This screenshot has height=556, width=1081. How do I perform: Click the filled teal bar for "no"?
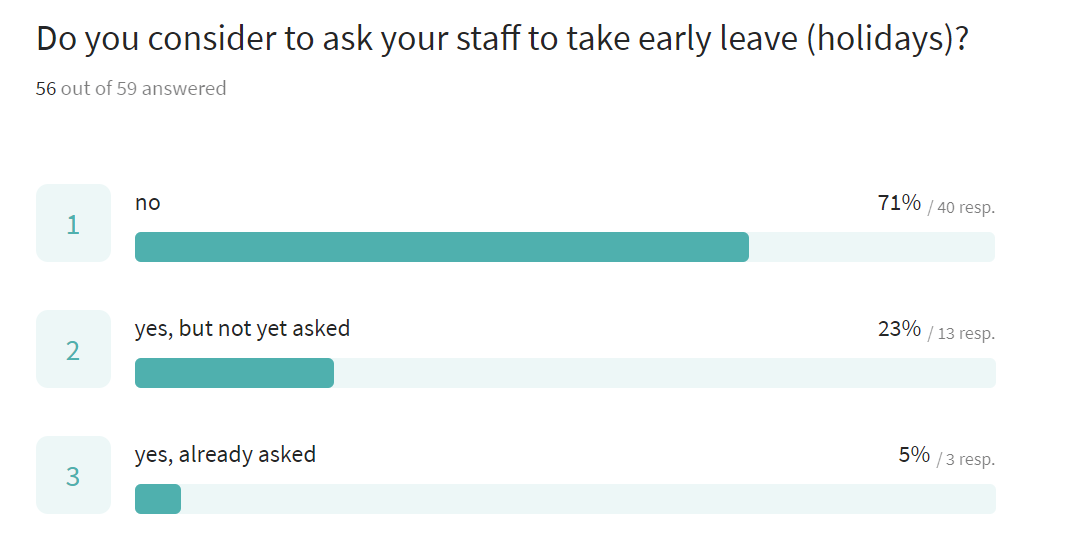[x=441, y=247]
